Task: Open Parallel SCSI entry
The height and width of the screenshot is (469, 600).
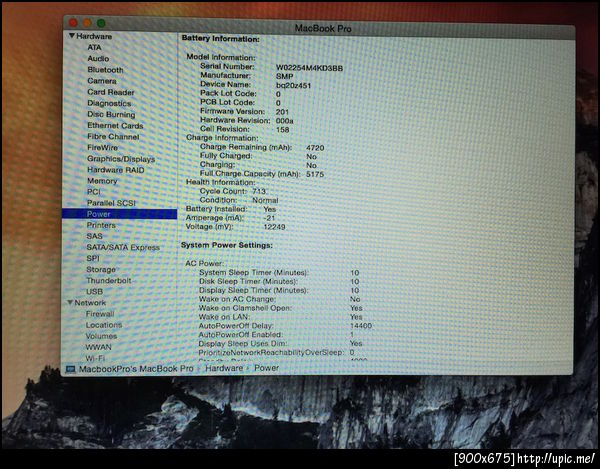Action: pyautogui.click(x=111, y=203)
